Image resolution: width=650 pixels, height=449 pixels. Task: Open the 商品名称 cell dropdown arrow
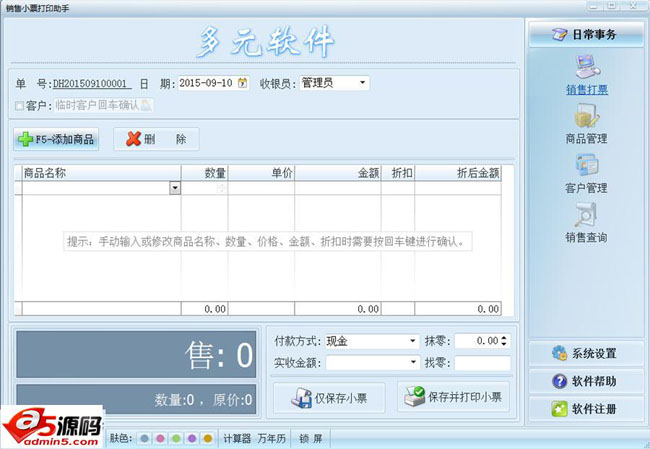coord(175,188)
